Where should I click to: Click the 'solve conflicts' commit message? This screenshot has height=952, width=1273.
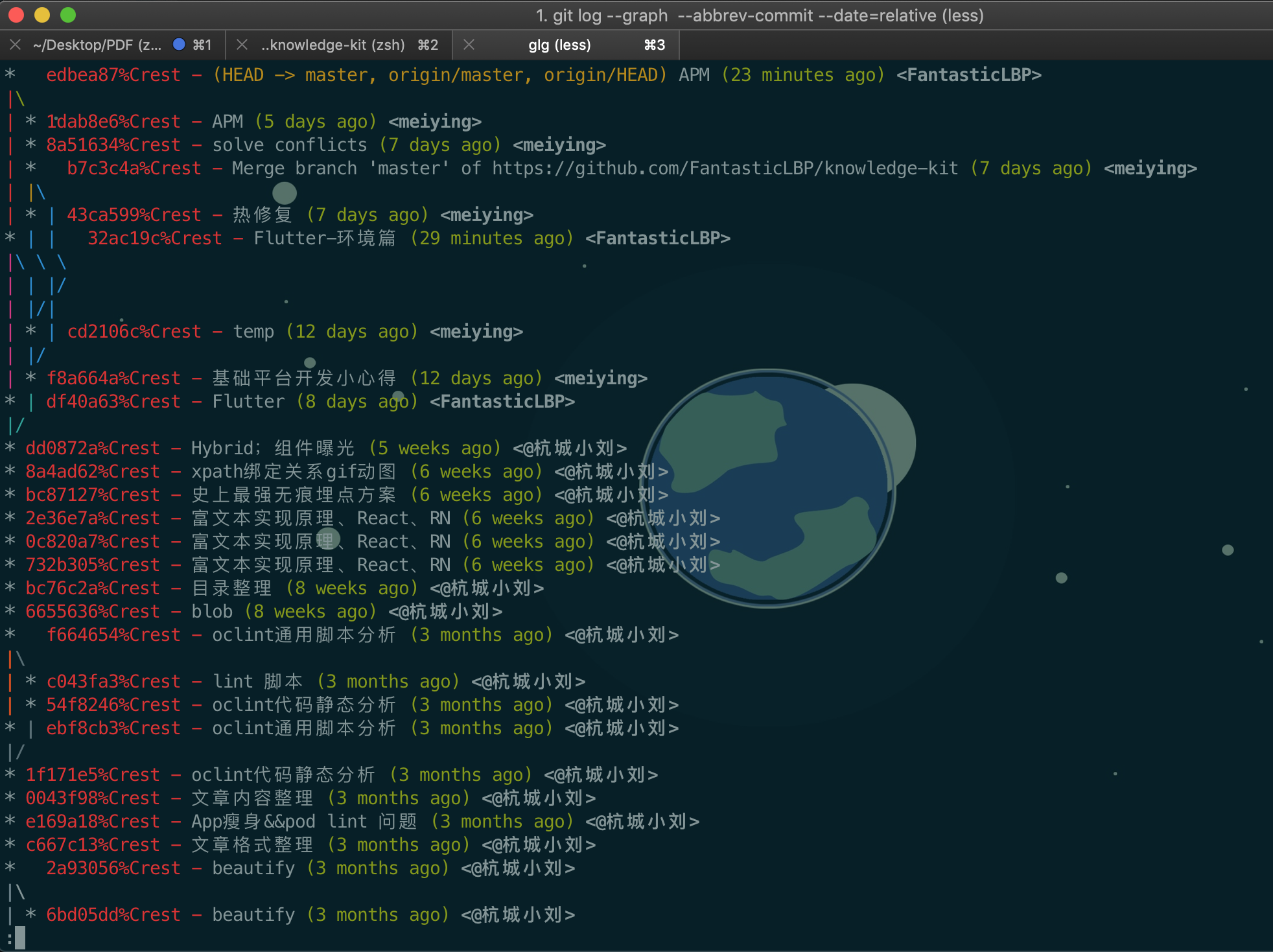290,145
